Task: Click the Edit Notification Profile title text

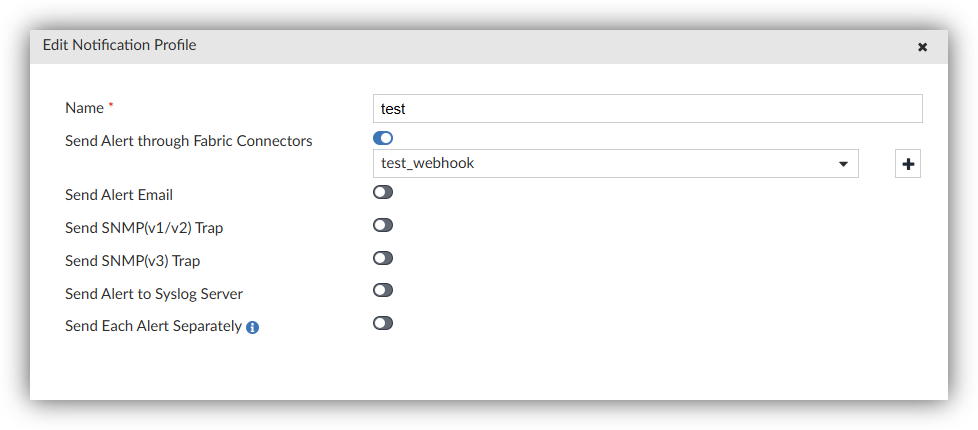Action: [x=119, y=45]
